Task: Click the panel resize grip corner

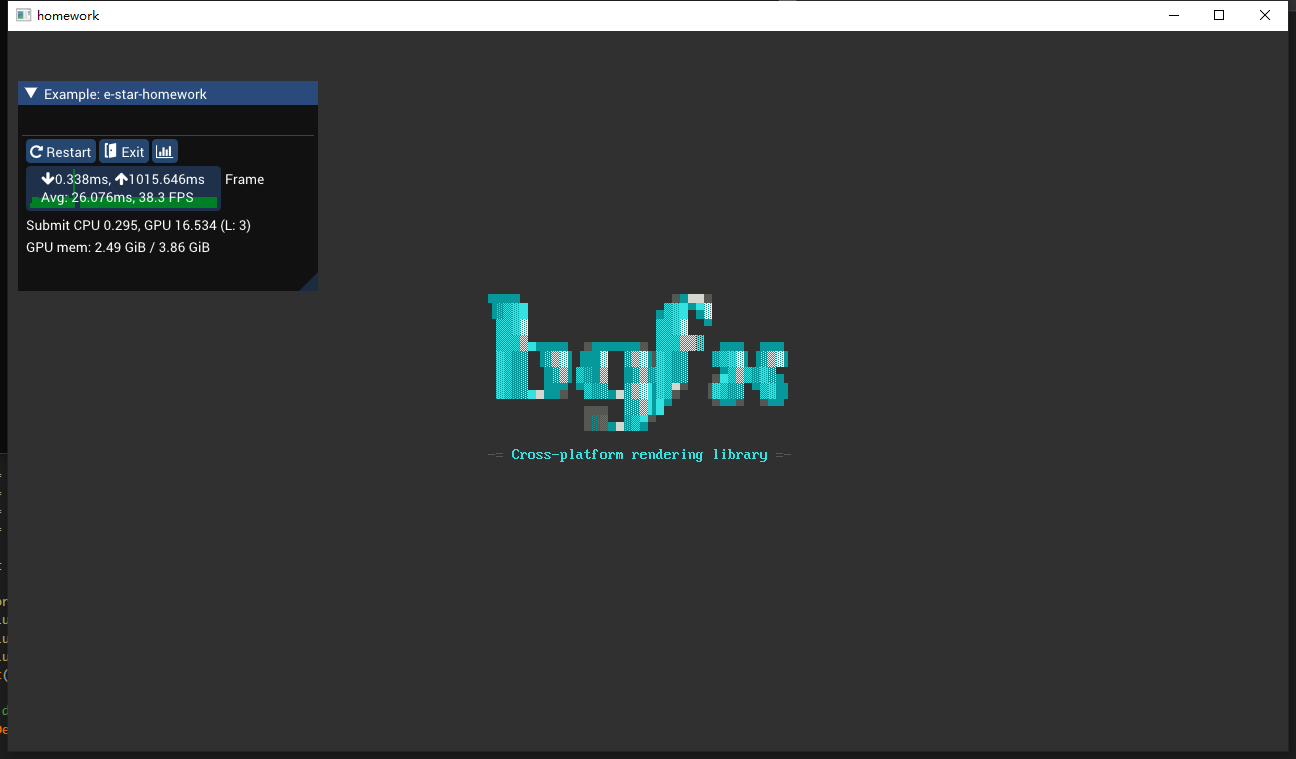Action: (310, 283)
